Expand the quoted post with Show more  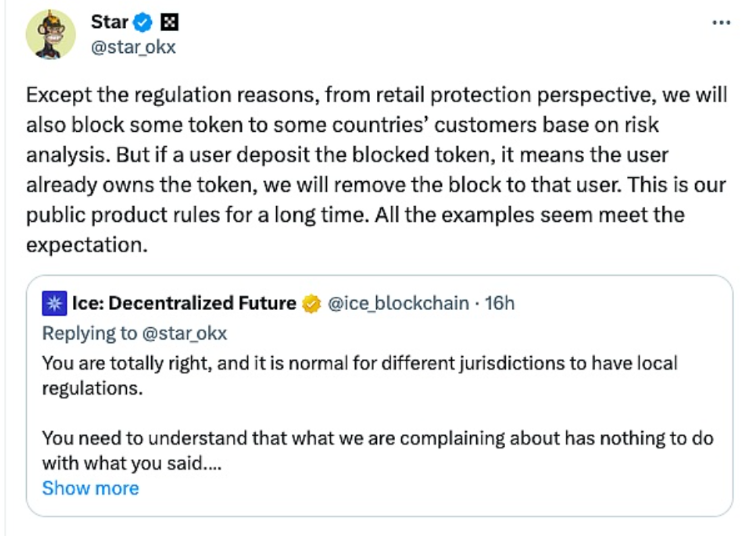tap(90, 488)
